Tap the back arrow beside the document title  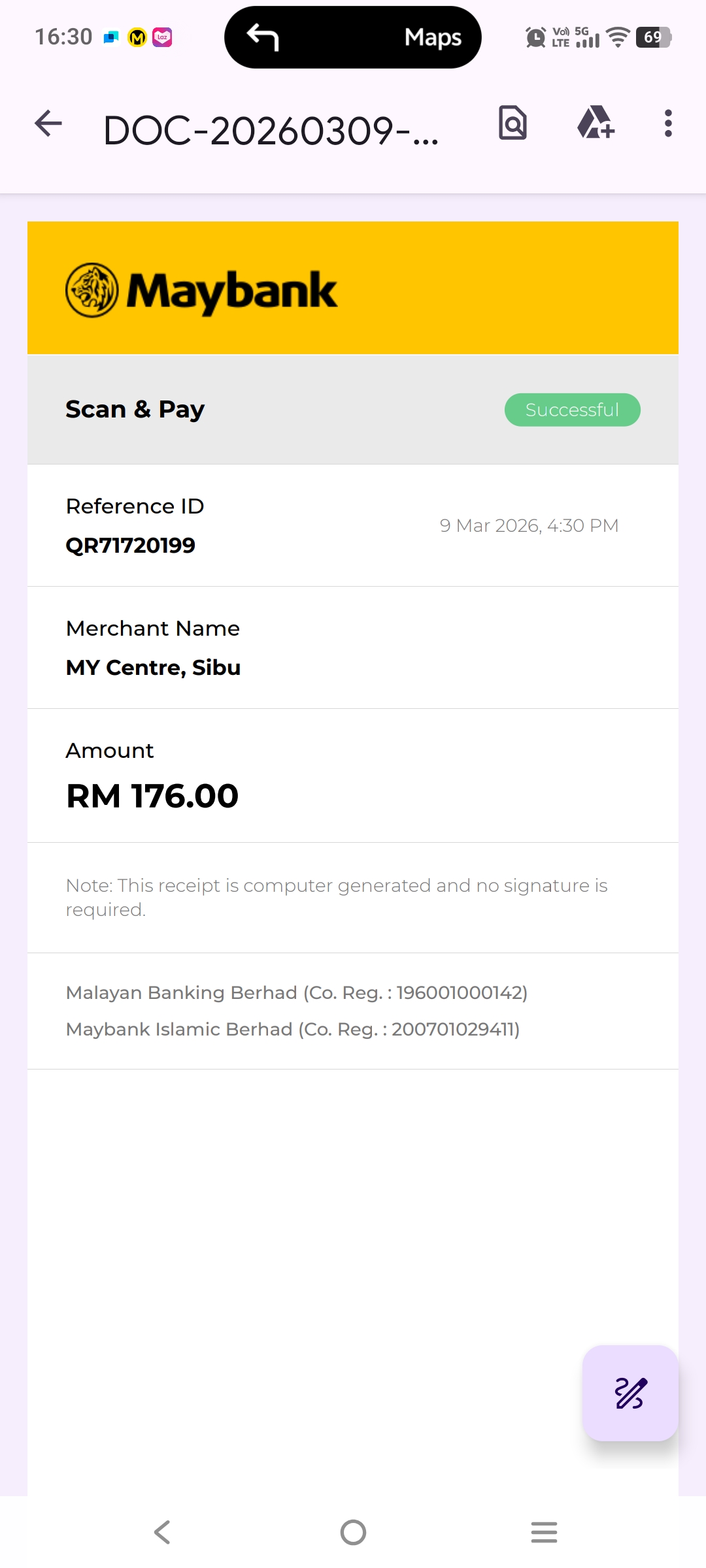pyautogui.click(x=48, y=123)
